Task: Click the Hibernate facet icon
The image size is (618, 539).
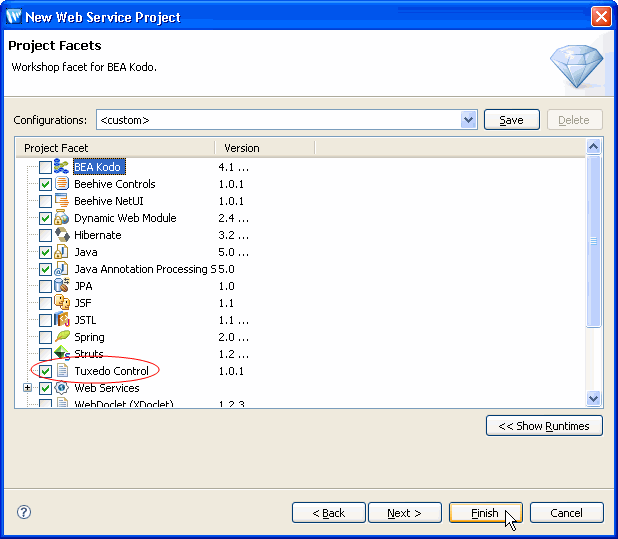Action: 62,235
